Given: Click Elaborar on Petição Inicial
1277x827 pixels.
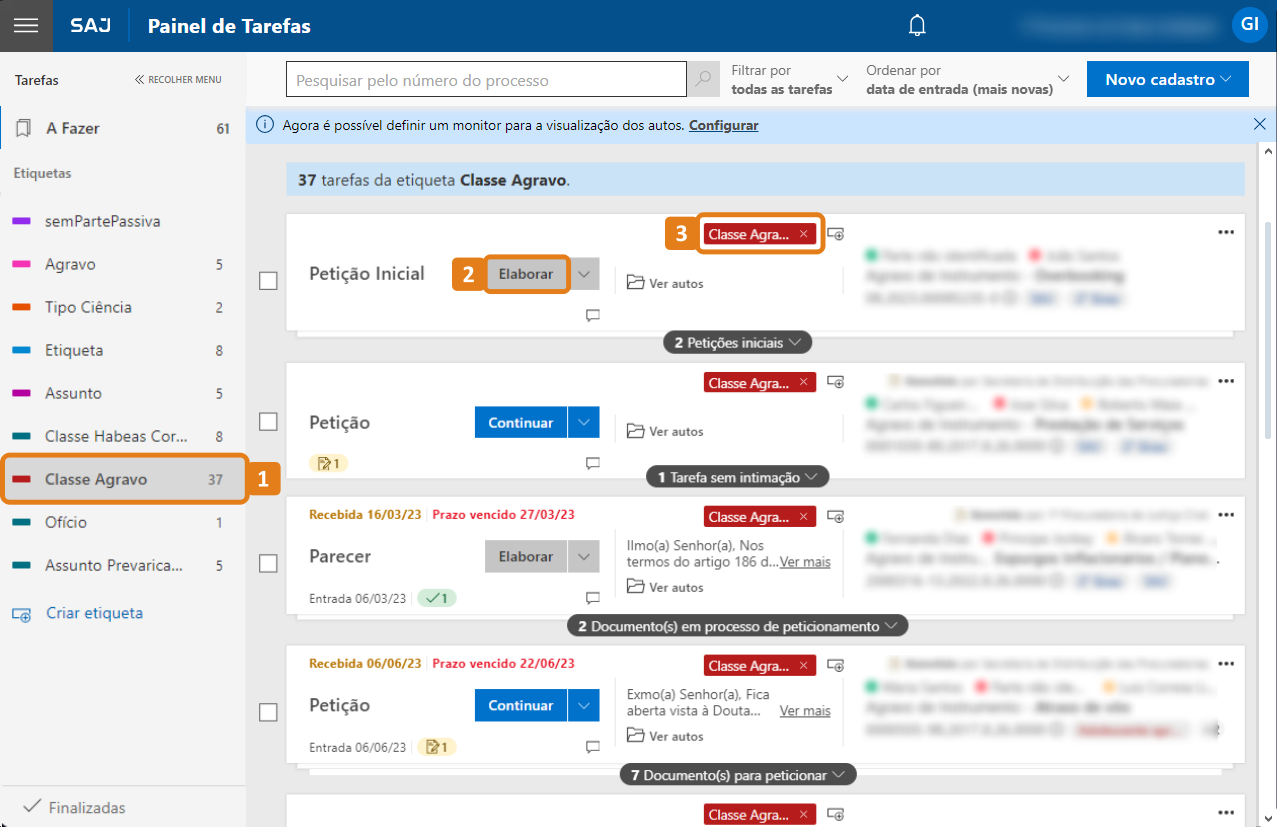Looking at the screenshot, I should pyautogui.click(x=526, y=274).
